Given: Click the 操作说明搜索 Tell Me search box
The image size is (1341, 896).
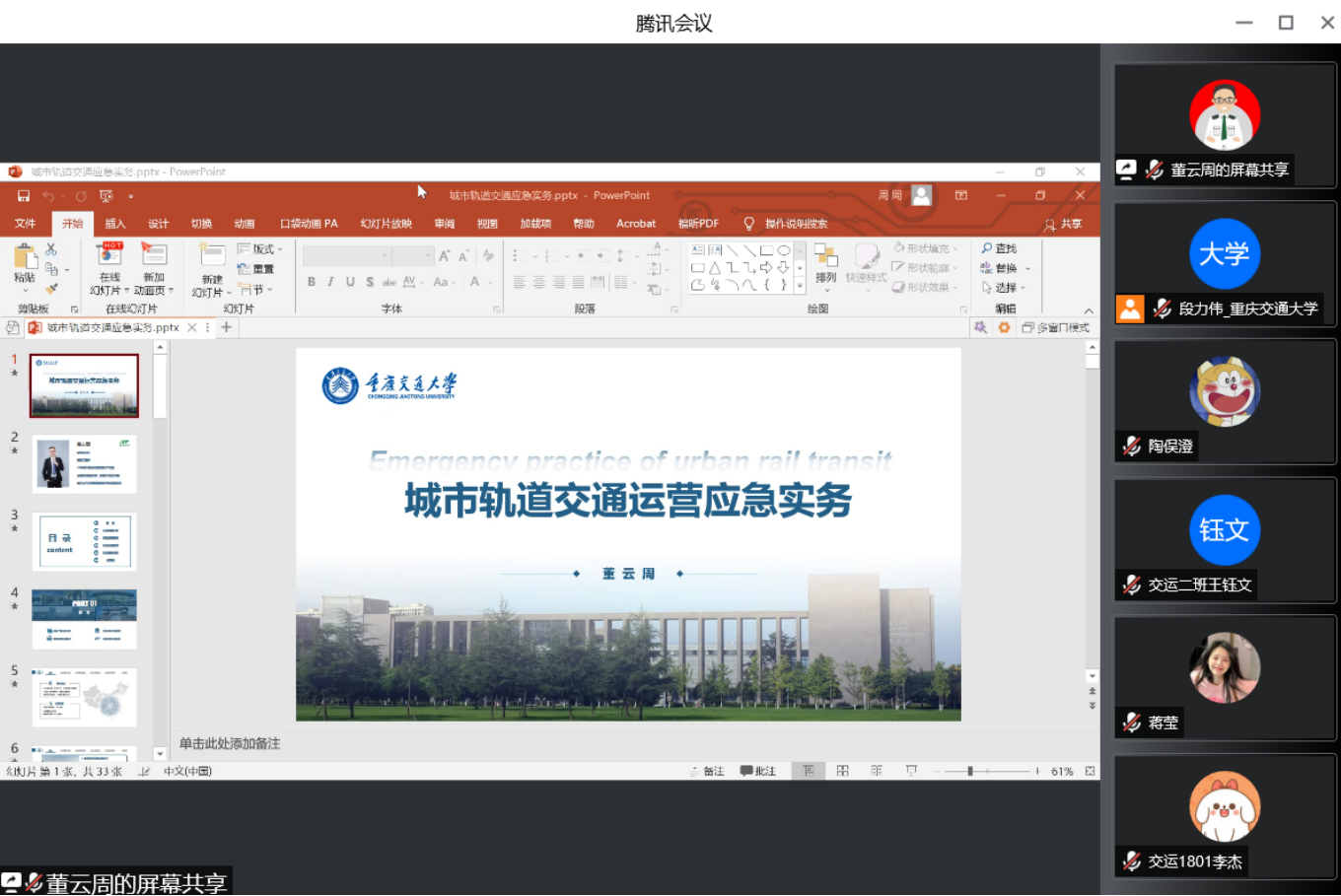Looking at the screenshot, I should pyautogui.click(x=786, y=224).
